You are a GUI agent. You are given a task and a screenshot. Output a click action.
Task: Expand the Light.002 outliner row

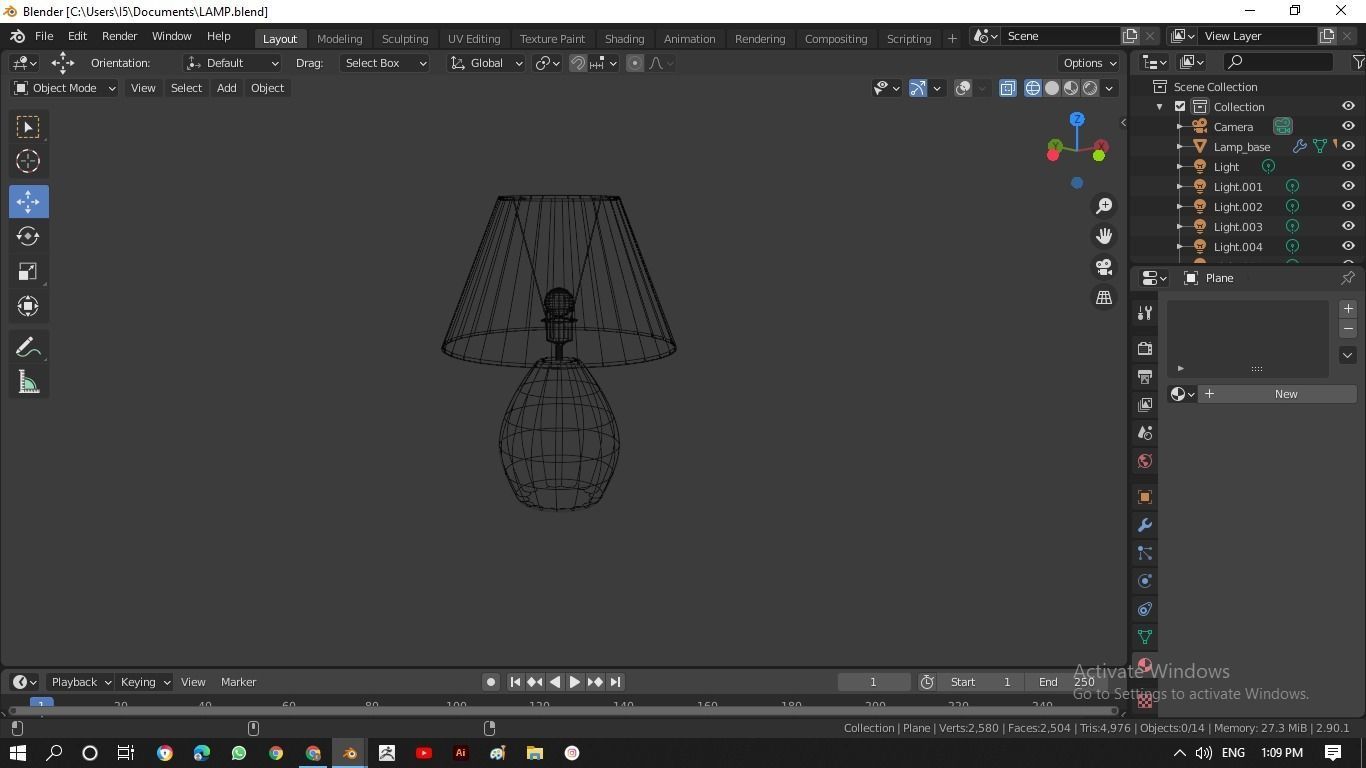click(1180, 207)
